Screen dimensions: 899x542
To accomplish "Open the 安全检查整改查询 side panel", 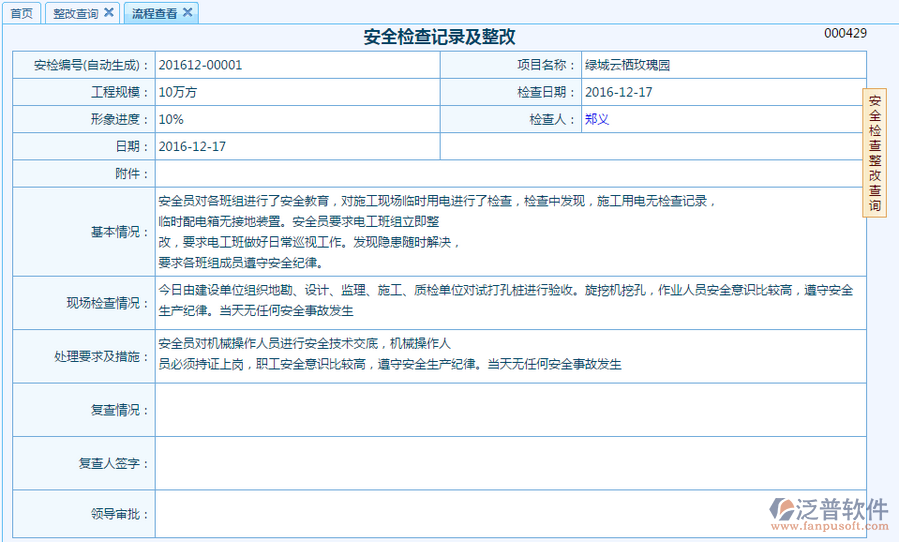I will [x=874, y=153].
